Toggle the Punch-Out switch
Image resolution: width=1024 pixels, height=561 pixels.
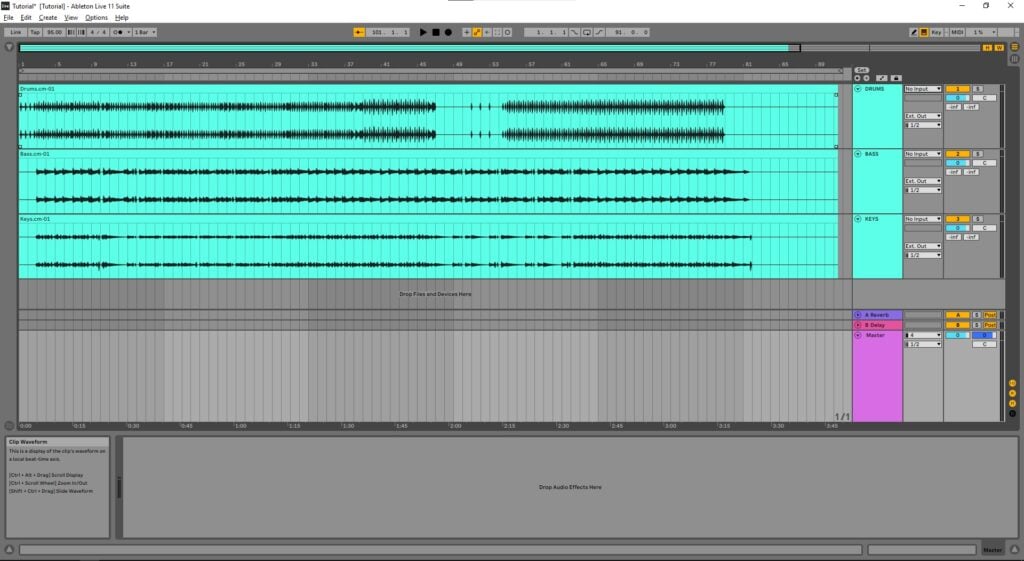[x=599, y=32]
